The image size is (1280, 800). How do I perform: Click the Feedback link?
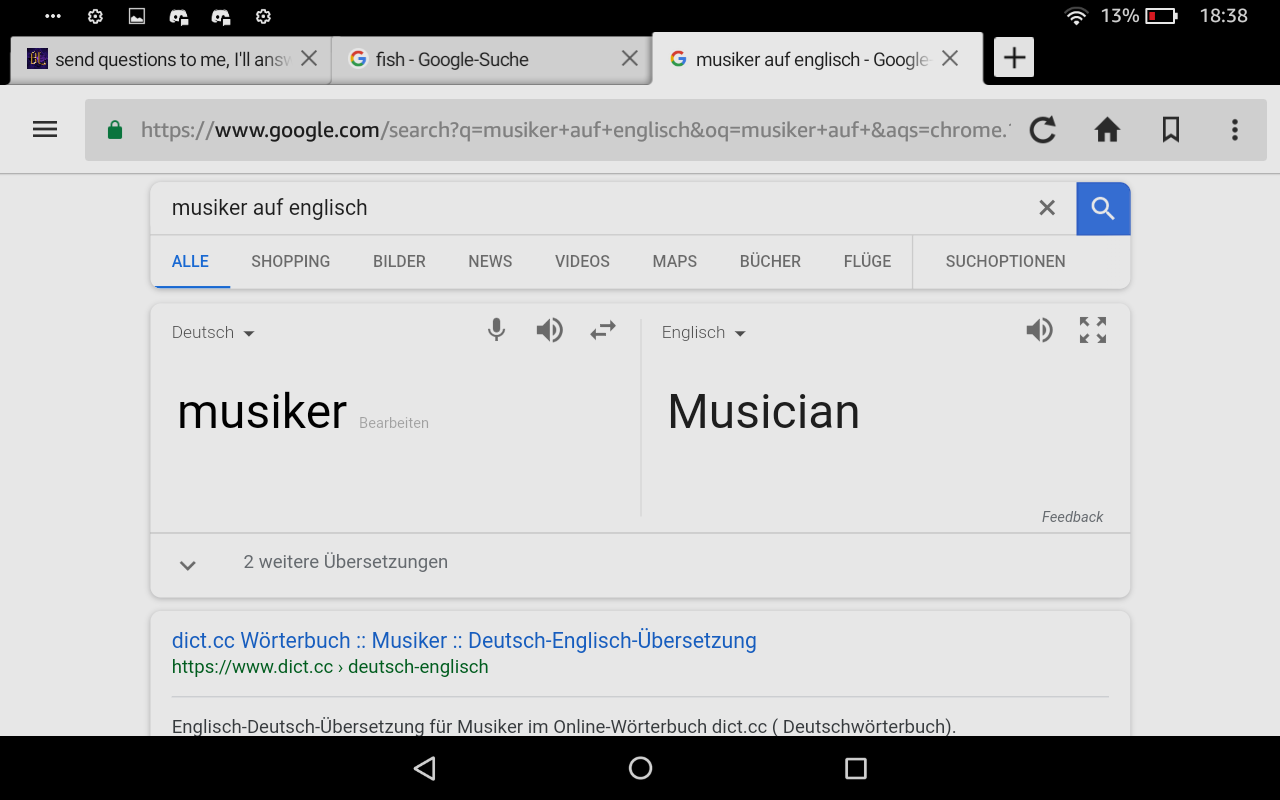point(1072,517)
